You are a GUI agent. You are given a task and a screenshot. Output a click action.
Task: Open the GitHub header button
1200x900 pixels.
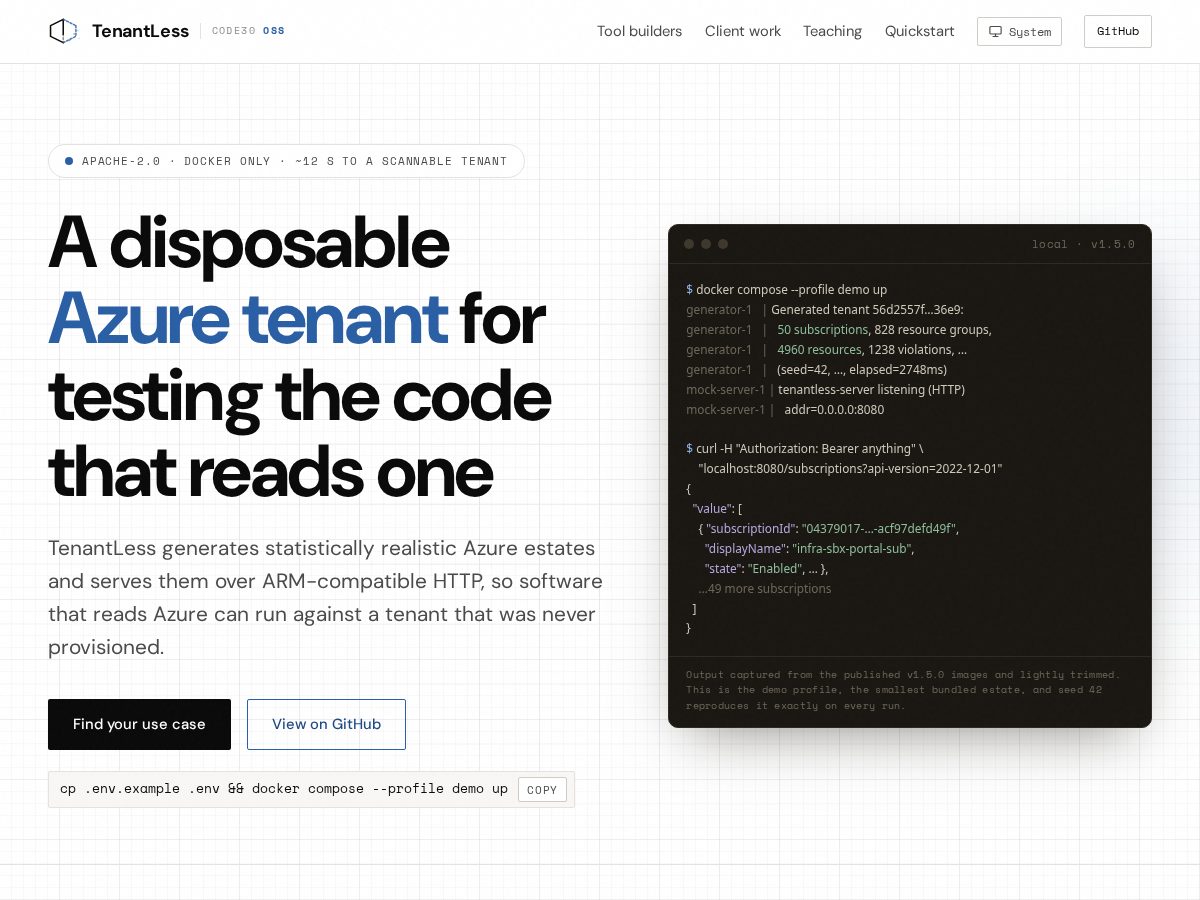point(1118,31)
